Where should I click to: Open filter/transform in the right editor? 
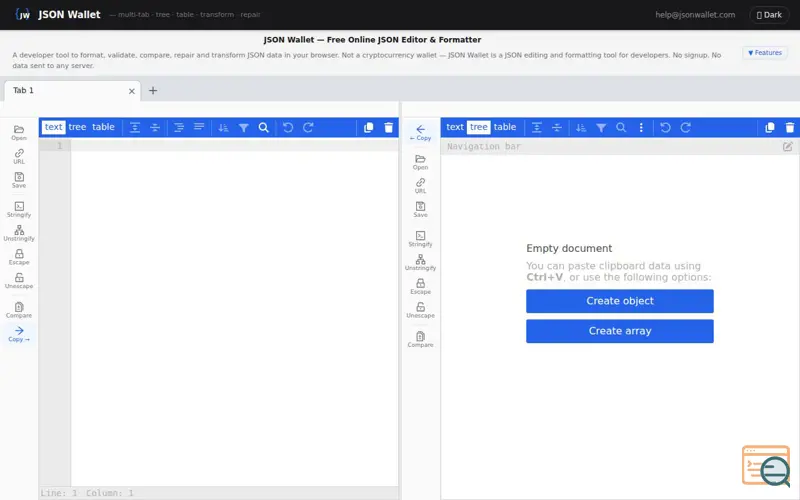tap(601, 128)
